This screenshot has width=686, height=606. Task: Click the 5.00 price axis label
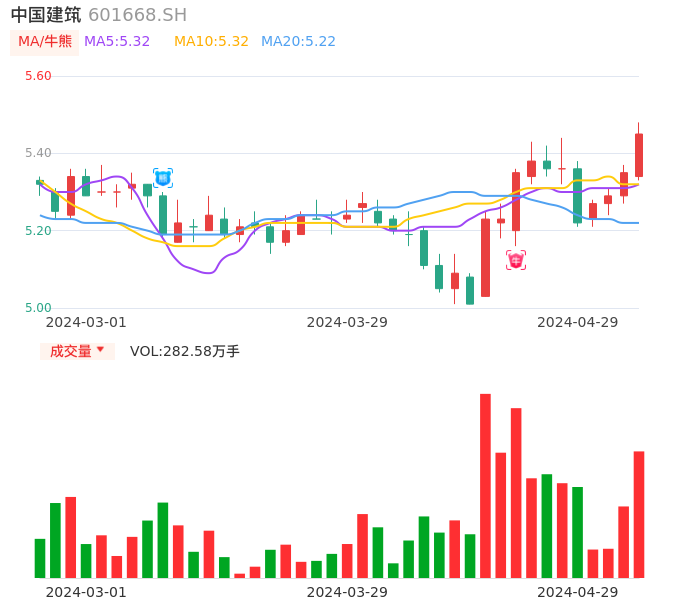click(x=38, y=308)
